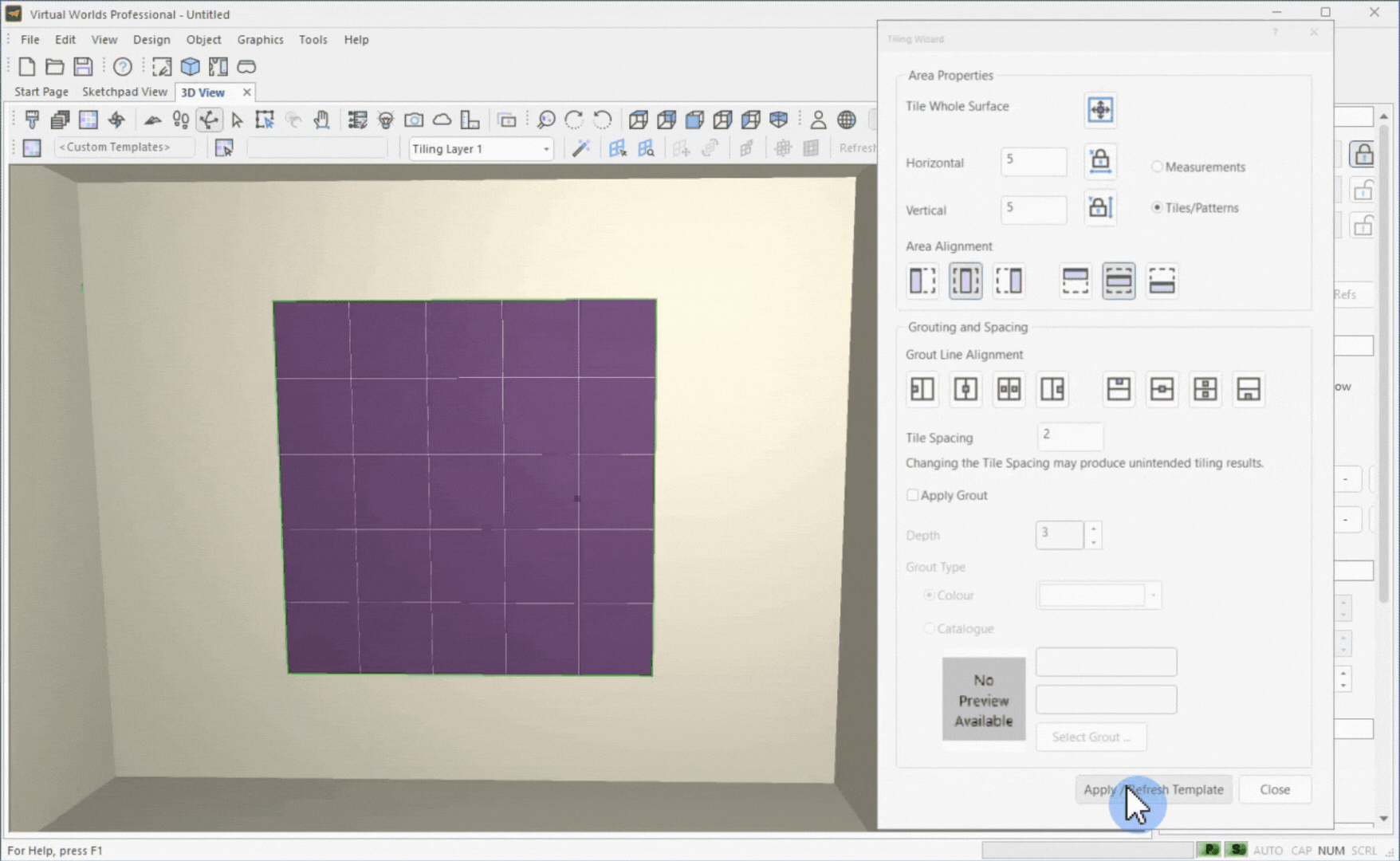Set area alignment to left

(x=922, y=281)
